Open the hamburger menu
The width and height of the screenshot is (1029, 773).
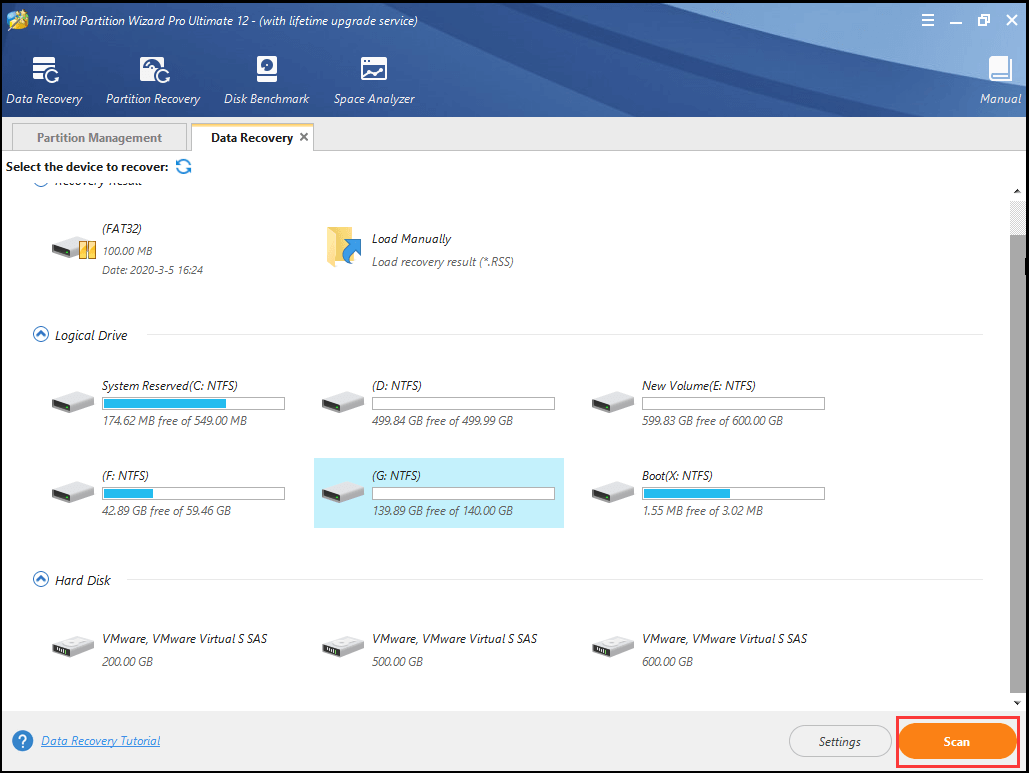click(928, 19)
